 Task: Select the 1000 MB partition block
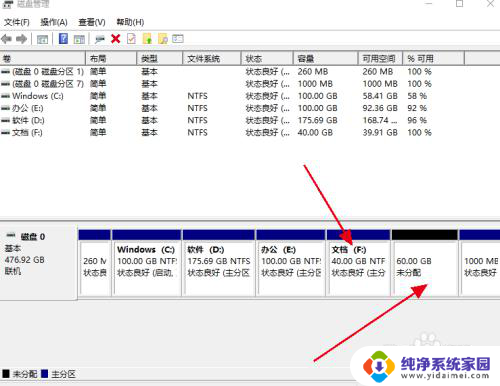pyautogui.click(x=480, y=263)
